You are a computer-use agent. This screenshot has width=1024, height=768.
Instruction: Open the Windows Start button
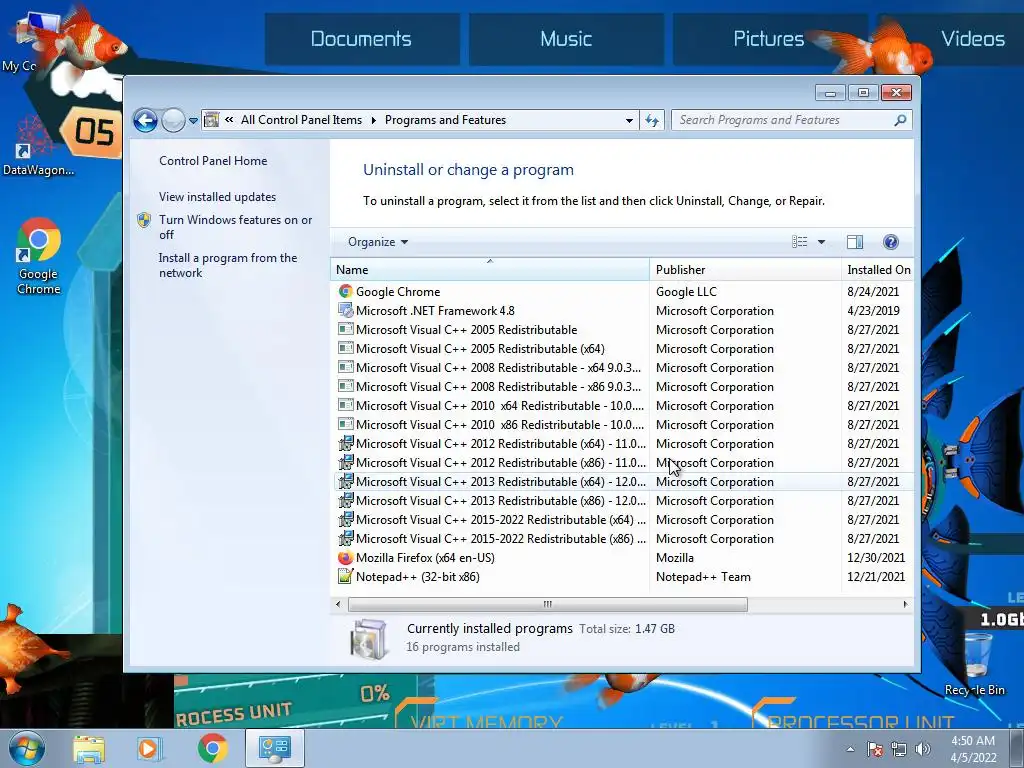27,748
